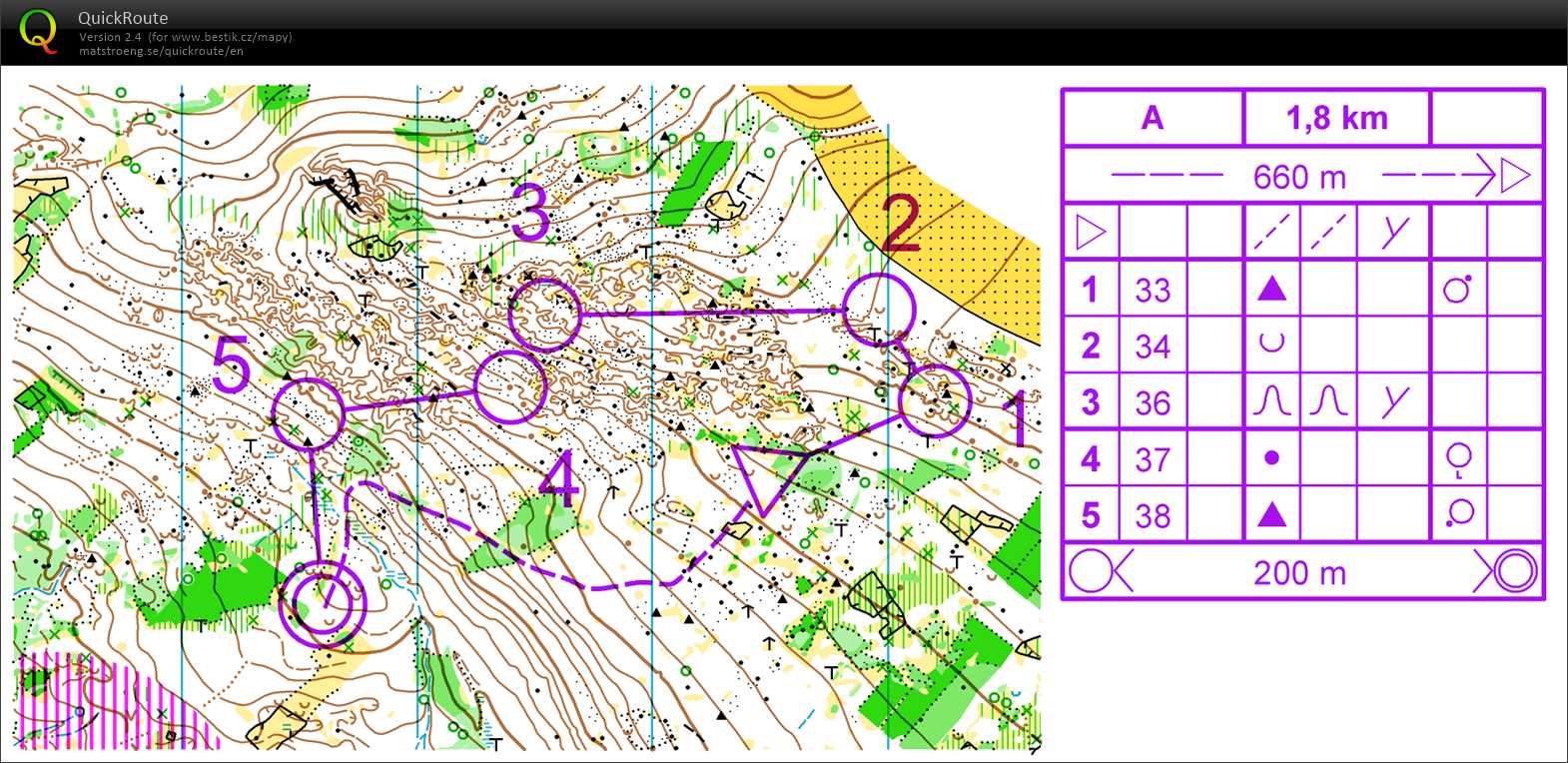
Task: Select the control 1 circle on the map
Action: 935,400
